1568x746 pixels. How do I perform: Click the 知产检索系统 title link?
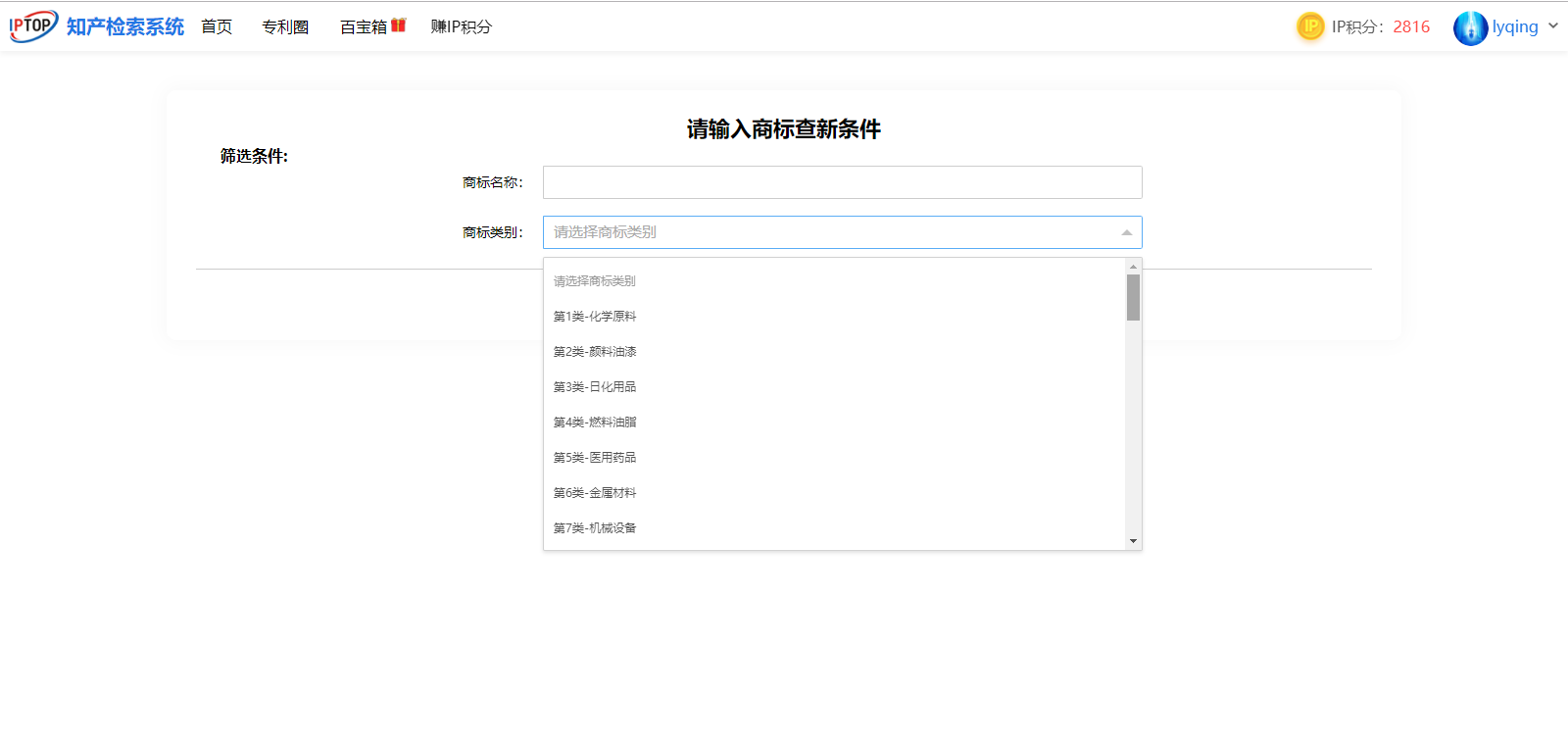[125, 26]
